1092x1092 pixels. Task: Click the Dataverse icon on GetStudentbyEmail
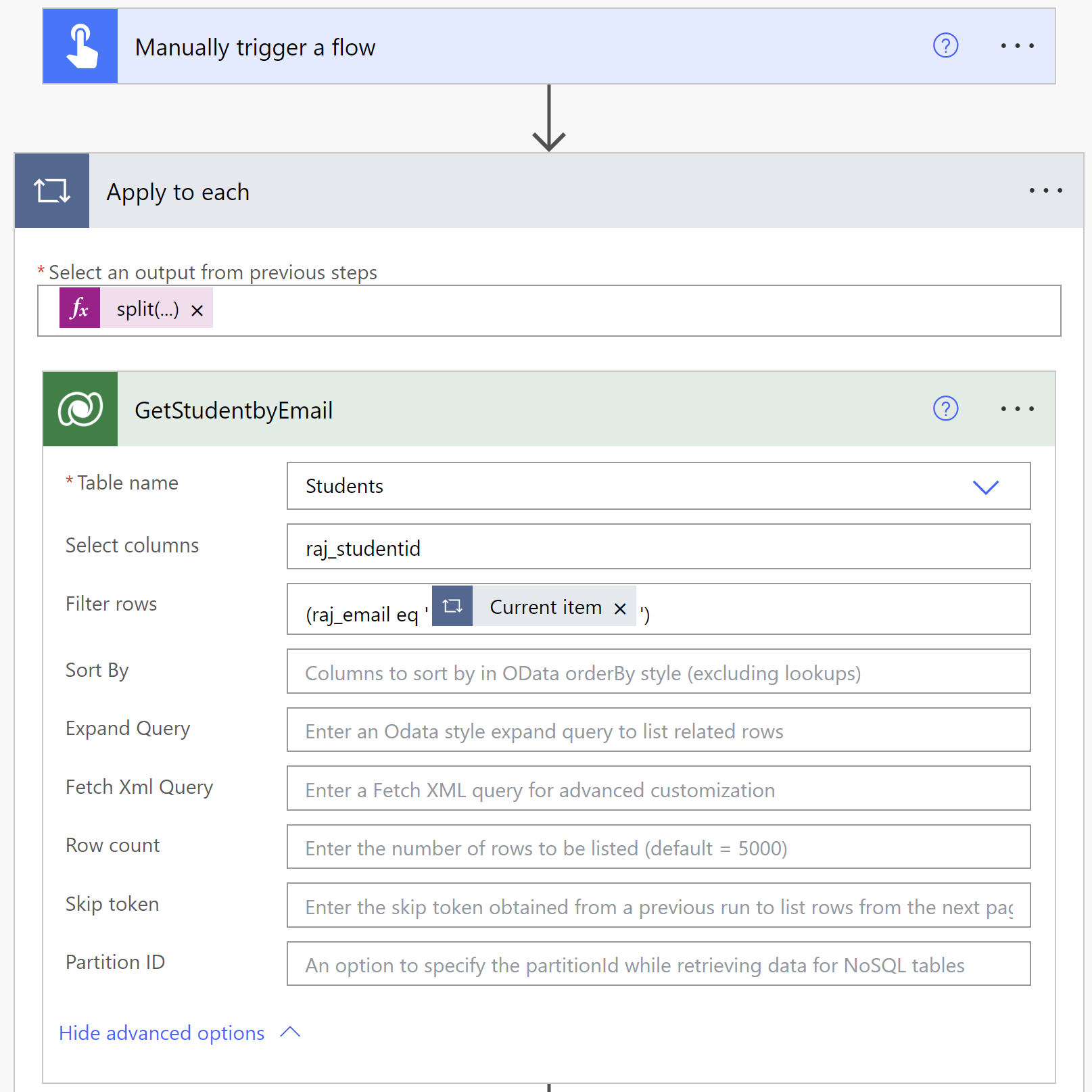coord(80,409)
